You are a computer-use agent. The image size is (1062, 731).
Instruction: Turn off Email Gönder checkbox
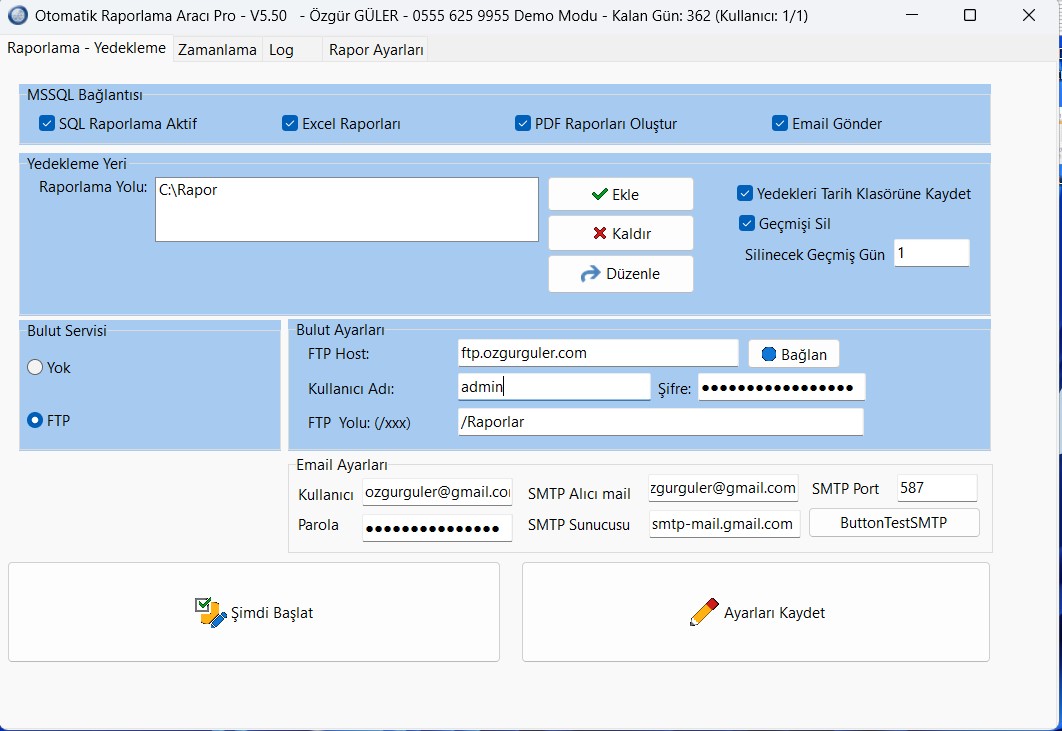780,124
